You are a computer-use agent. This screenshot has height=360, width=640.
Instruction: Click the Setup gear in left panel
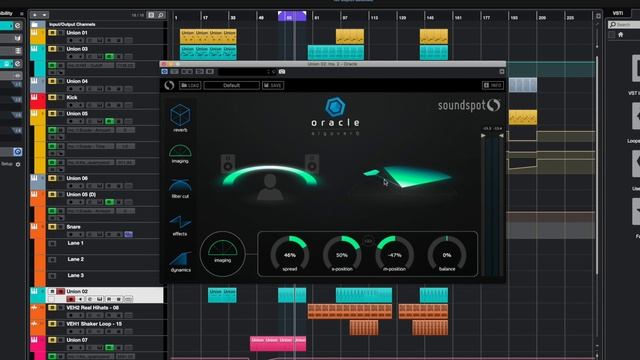coord(18,164)
